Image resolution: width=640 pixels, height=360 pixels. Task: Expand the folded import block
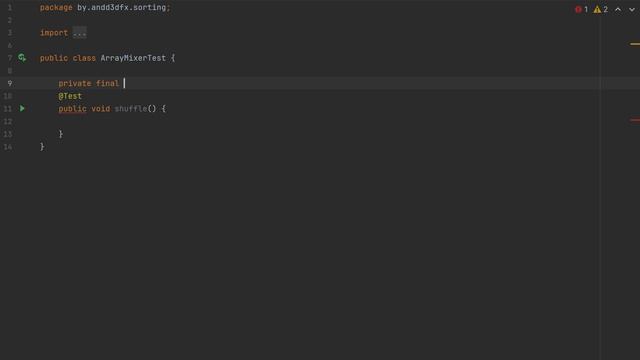(x=80, y=33)
